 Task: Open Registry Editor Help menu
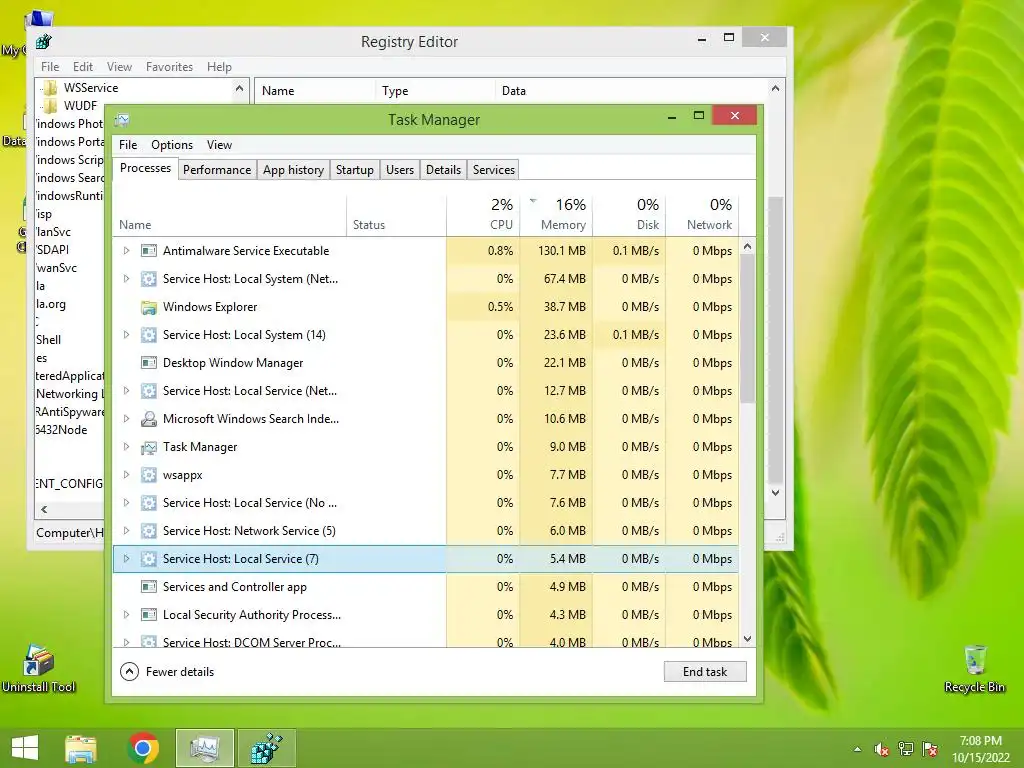(x=219, y=67)
